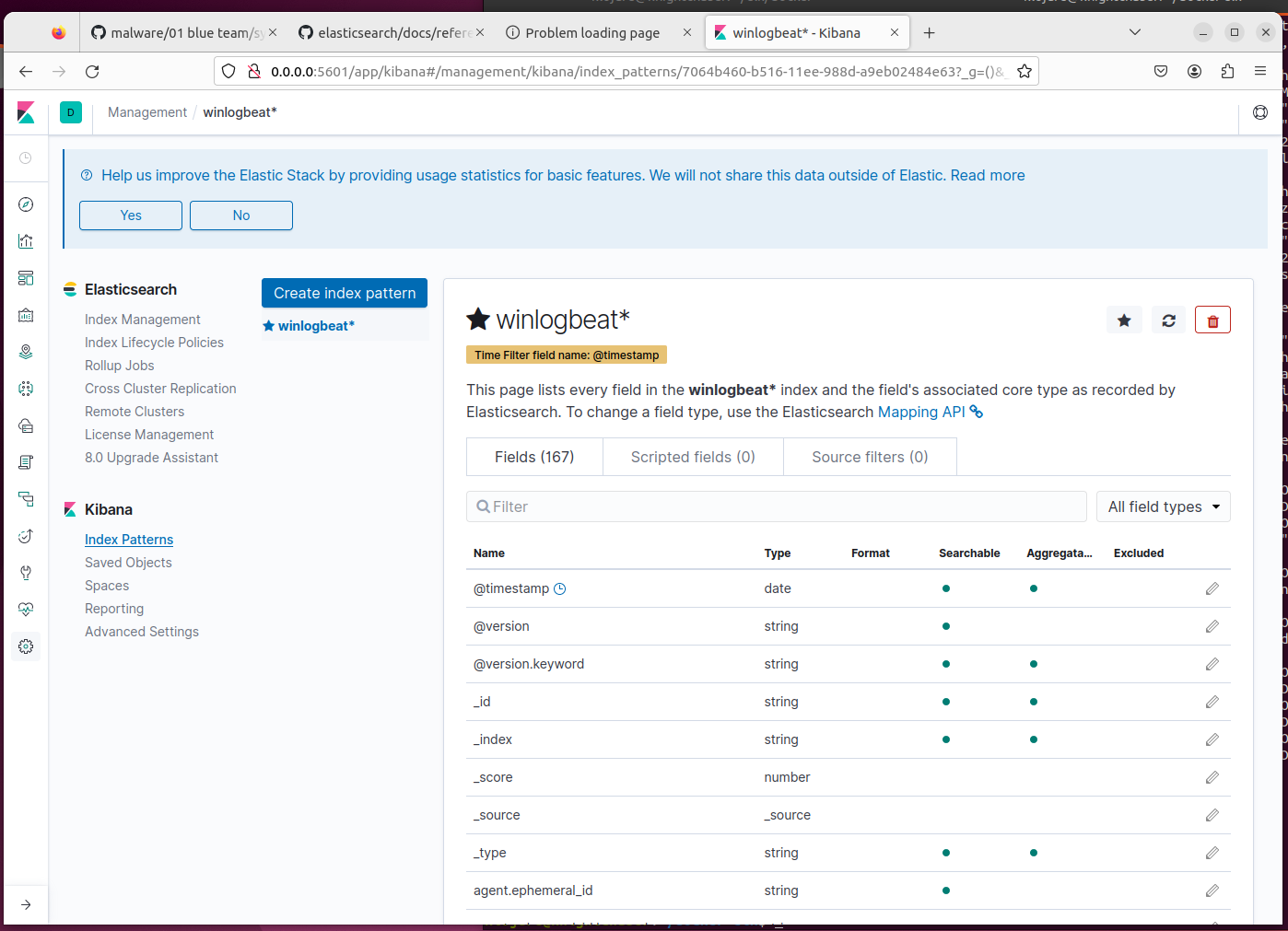Open Rollup Jobs link
This screenshot has width=1288, height=931.
[x=120, y=366]
